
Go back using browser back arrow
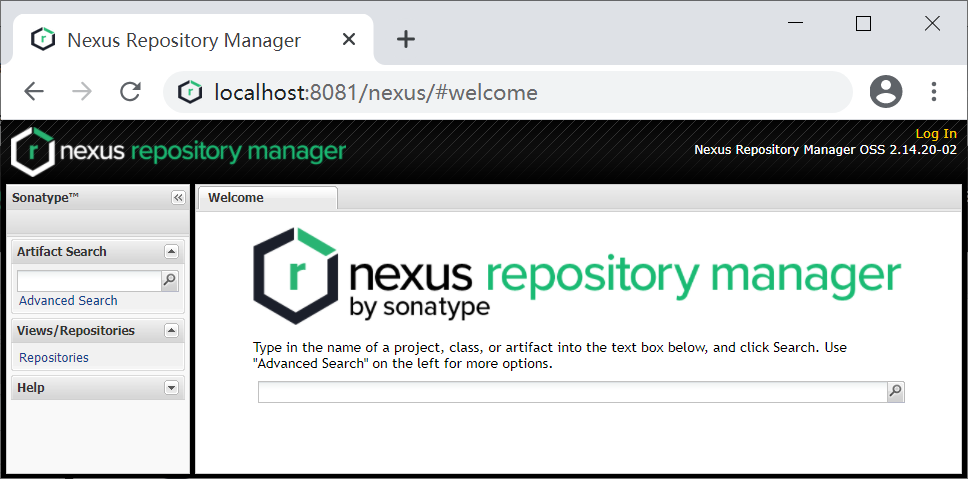pyautogui.click(x=34, y=92)
